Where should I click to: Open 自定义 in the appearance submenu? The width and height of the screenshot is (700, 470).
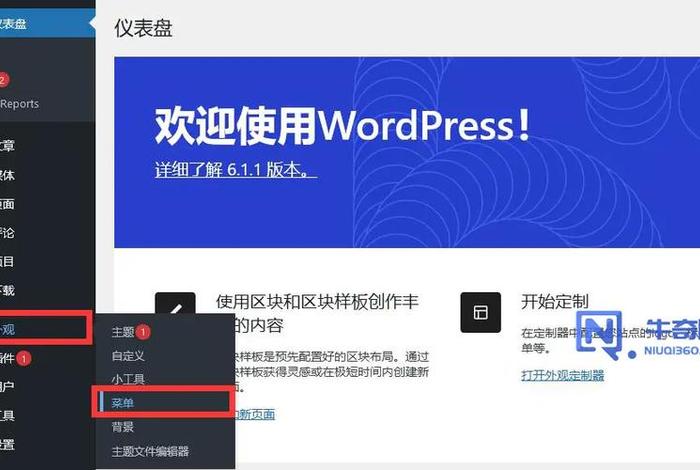[x=128, y=356]
